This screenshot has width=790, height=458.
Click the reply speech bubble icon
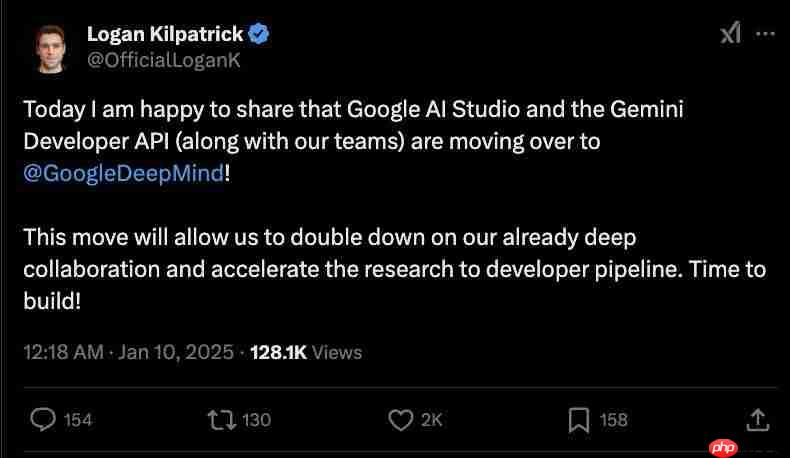coord(43,419)
